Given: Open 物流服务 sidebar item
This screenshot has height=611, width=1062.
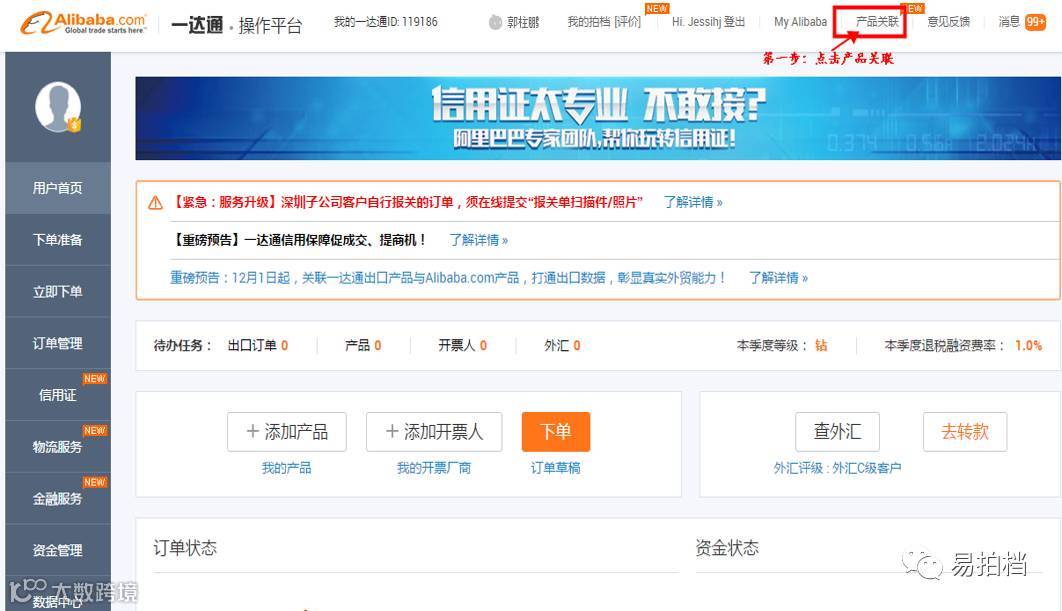Looking at the screenshot, I should (x=58, y=447).
